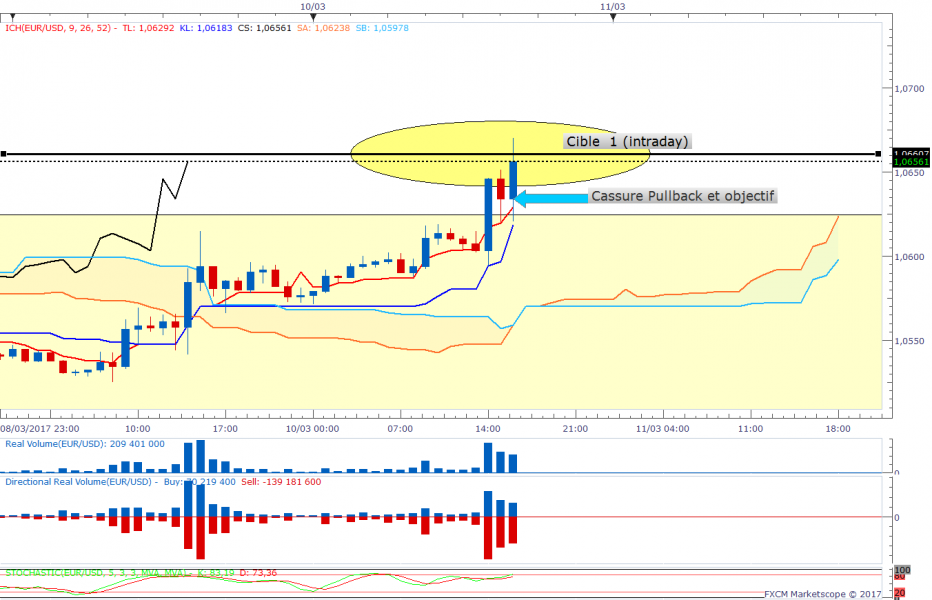Click the 11:00 time axis label
Screen dimensions: 932x600
click(750, 429)
